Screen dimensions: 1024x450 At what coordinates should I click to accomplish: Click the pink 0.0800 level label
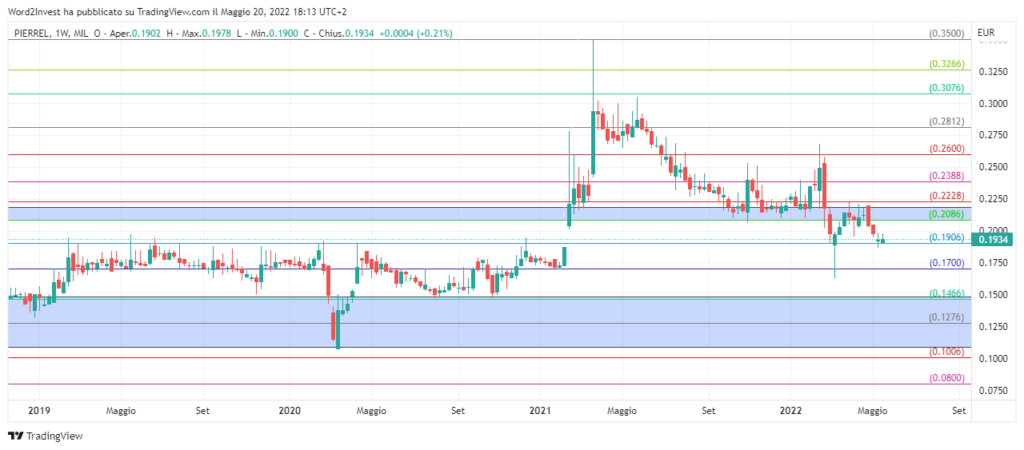coord(946,378)
